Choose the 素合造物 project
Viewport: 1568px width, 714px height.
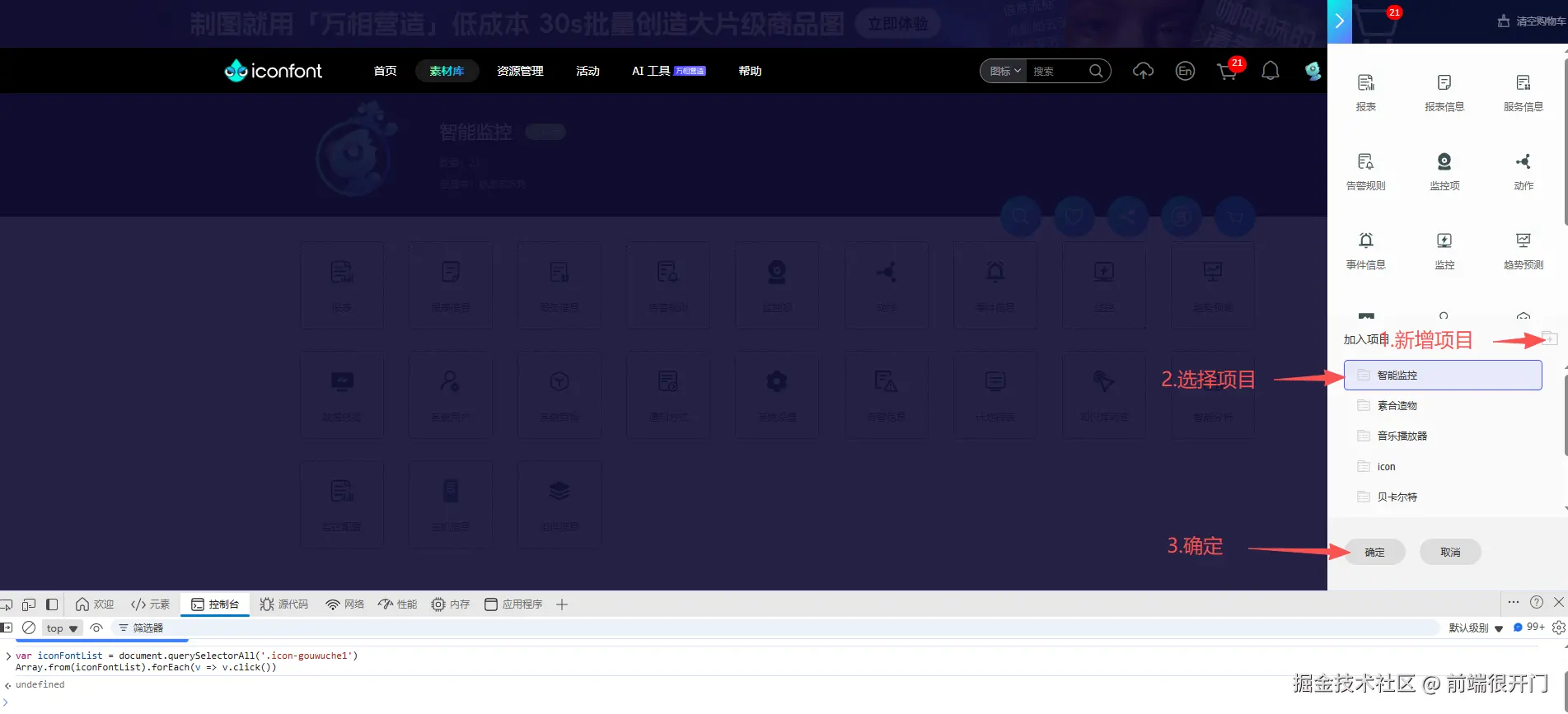click(1443, 405)
